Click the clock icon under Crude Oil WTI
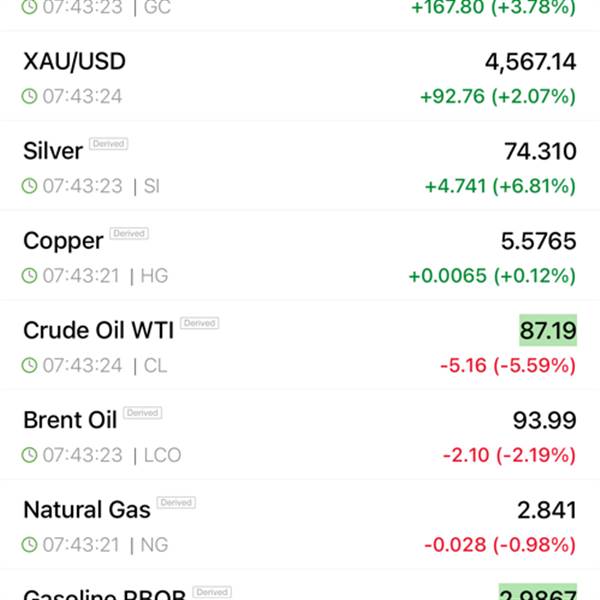This screenshot has width=600, height=600. (30, 365)
